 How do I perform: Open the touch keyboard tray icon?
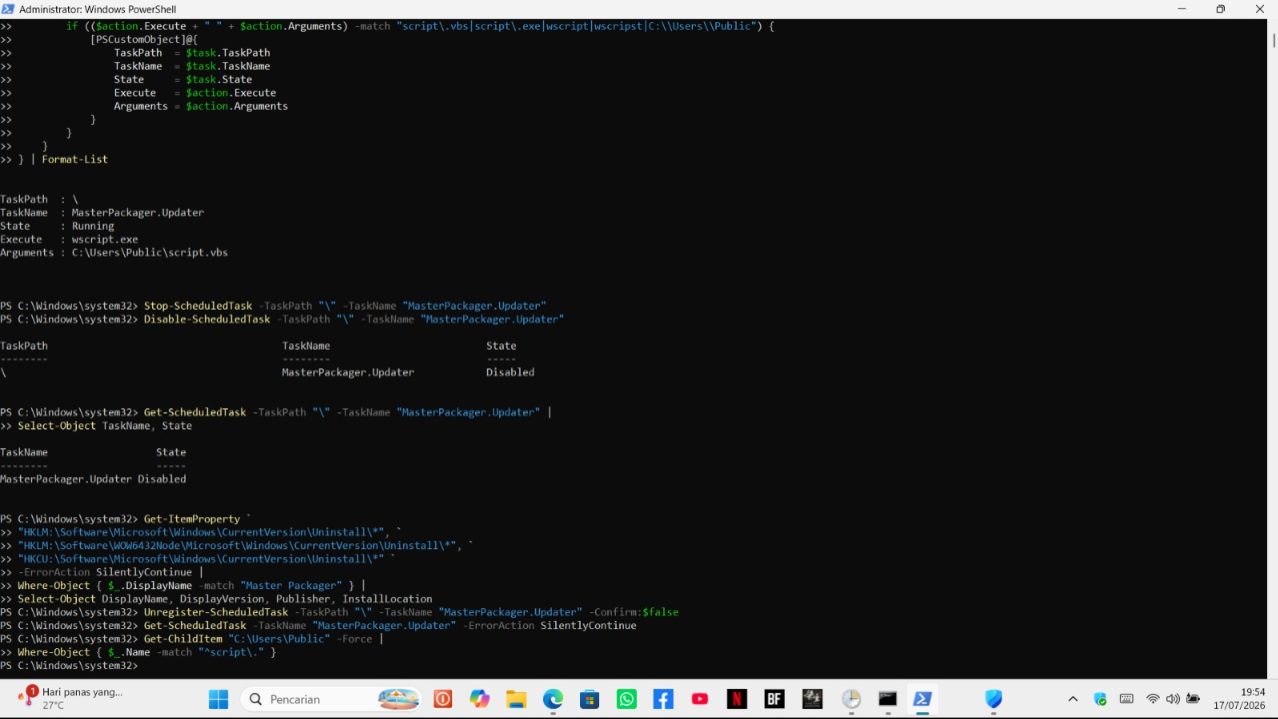point(1127,699)
